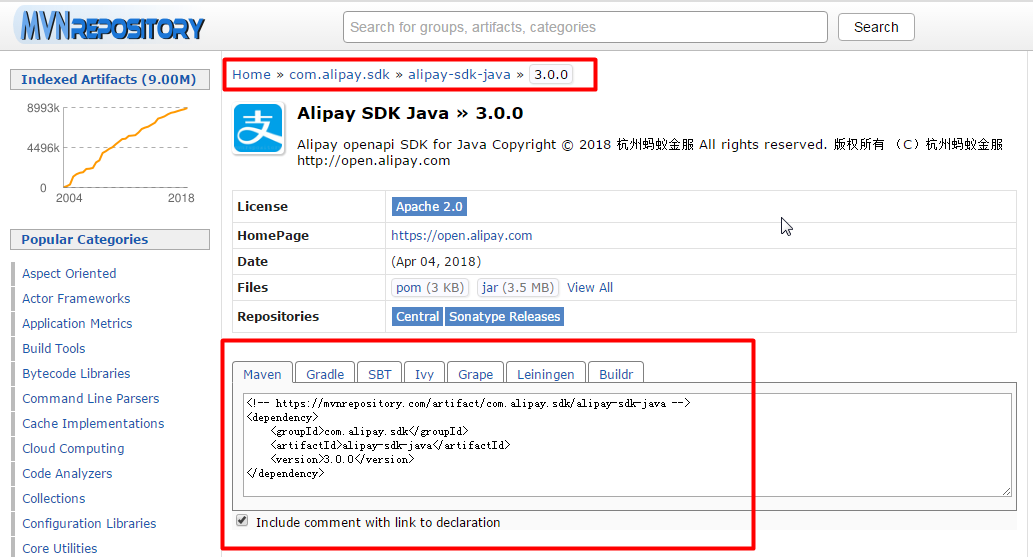Click the 3.0.0 version breadcrumb
Image resolution: width=1033 pixels, height=557 pixels.
(551, 74)
